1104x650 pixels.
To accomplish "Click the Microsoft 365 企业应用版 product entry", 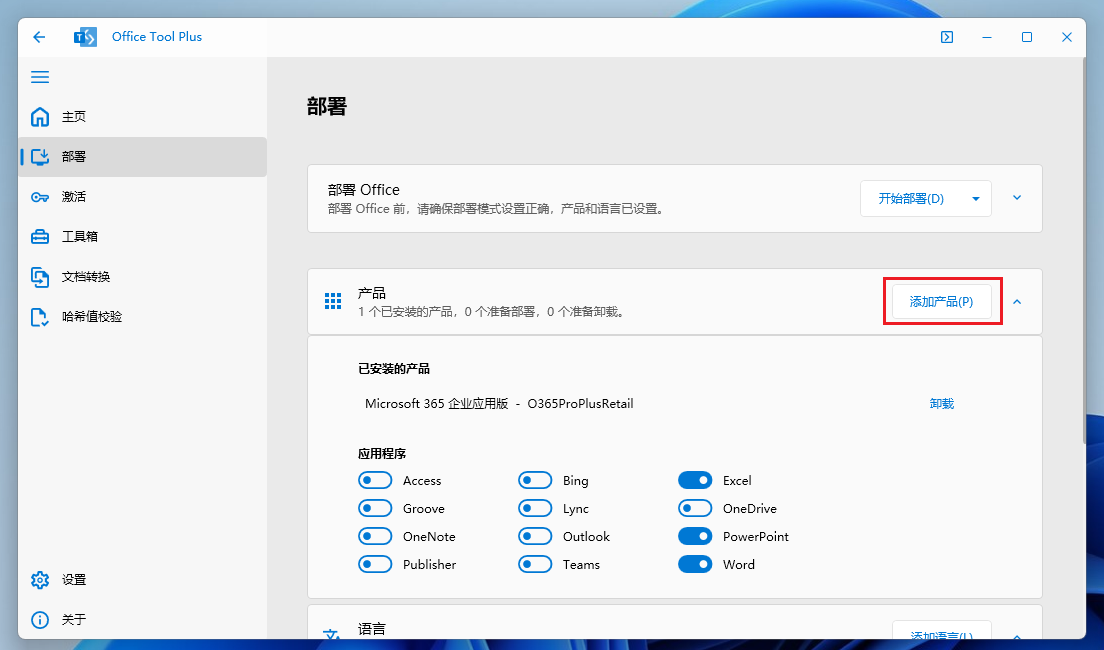I will (499, 404).
